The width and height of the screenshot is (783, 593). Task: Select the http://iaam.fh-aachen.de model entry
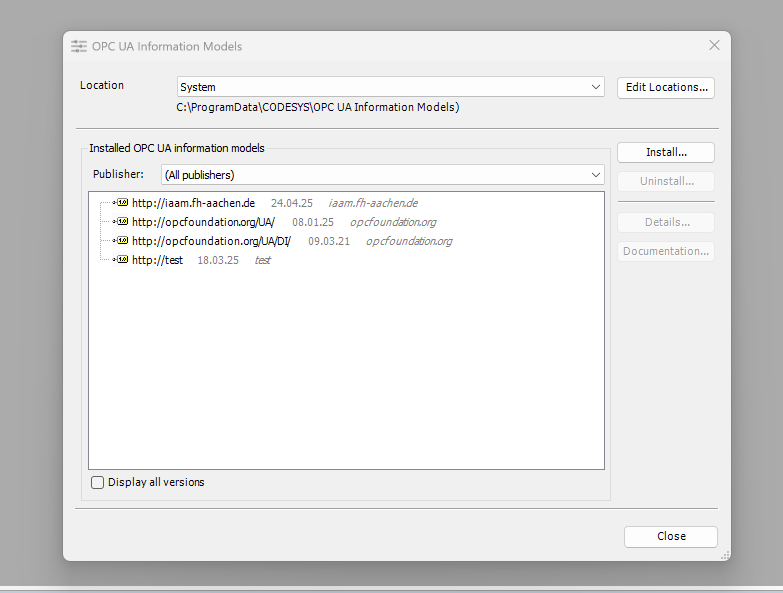(x=193, y=203)
